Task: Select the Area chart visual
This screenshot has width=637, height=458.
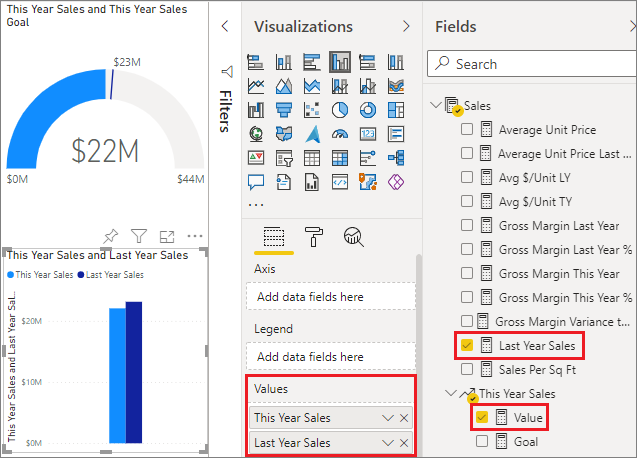Action: pos(284,86)
